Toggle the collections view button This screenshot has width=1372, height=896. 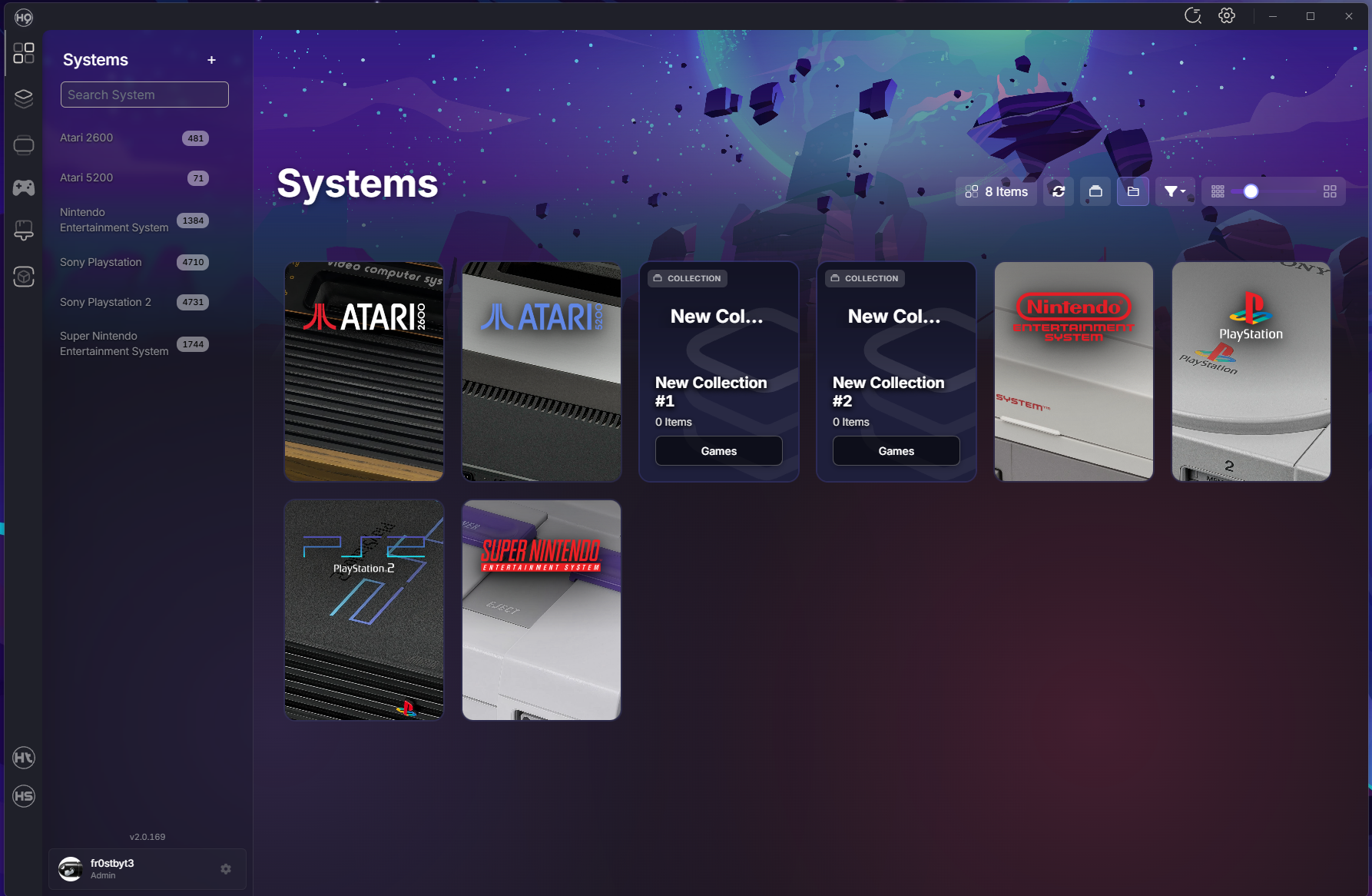[x=1095, y=191]
